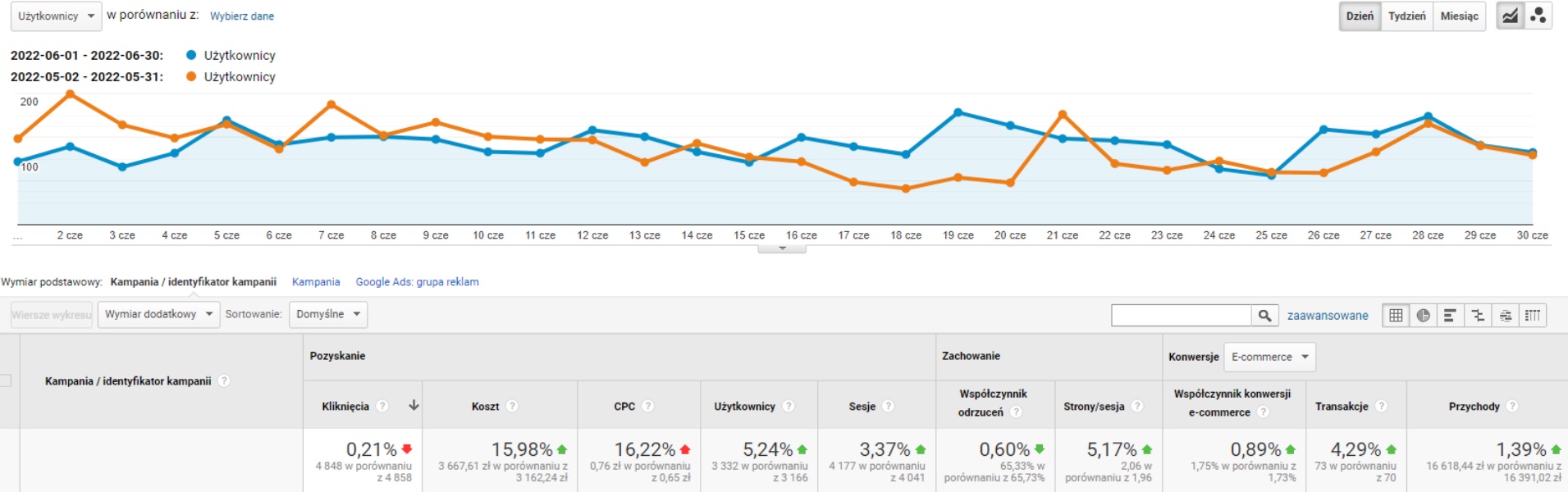Open the Użytkownicy metric dropdown
Viewport: 1568px width, 492px height.
(56, 16)
